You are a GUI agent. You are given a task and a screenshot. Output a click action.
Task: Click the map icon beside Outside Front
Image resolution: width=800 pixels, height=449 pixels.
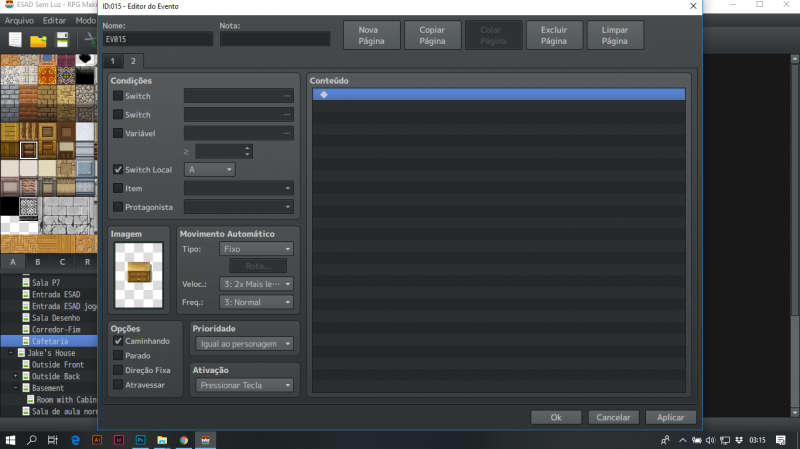point(26,364)
